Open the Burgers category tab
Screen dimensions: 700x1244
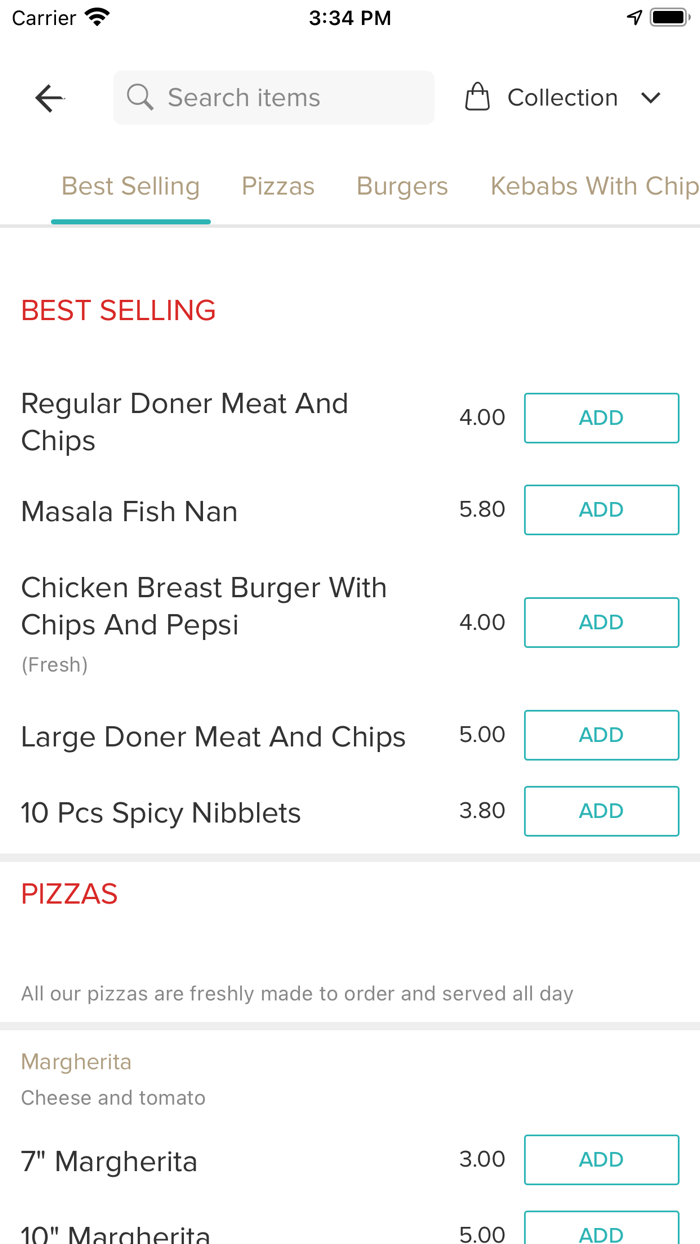402,186
